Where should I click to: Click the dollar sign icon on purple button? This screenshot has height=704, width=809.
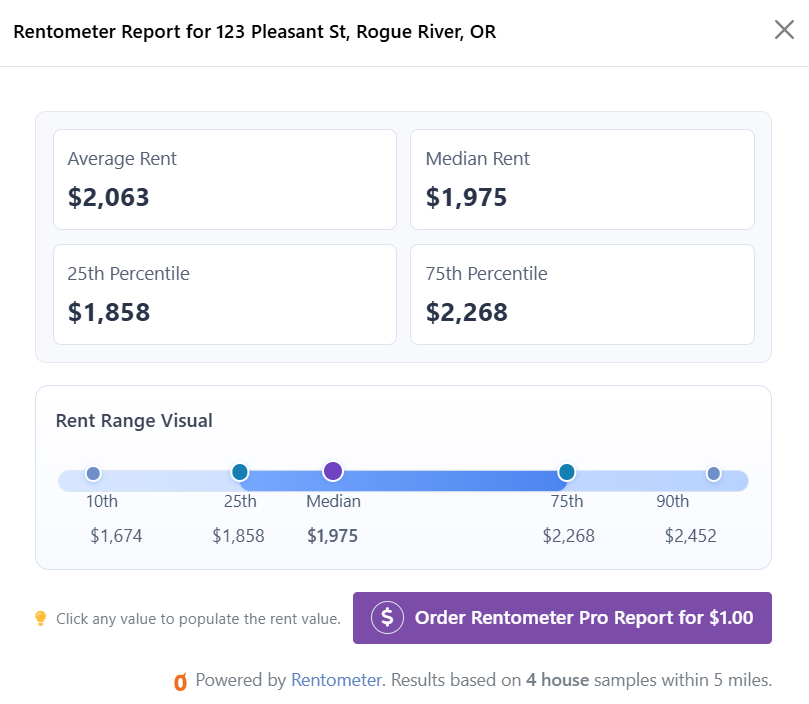click(387, 617)
